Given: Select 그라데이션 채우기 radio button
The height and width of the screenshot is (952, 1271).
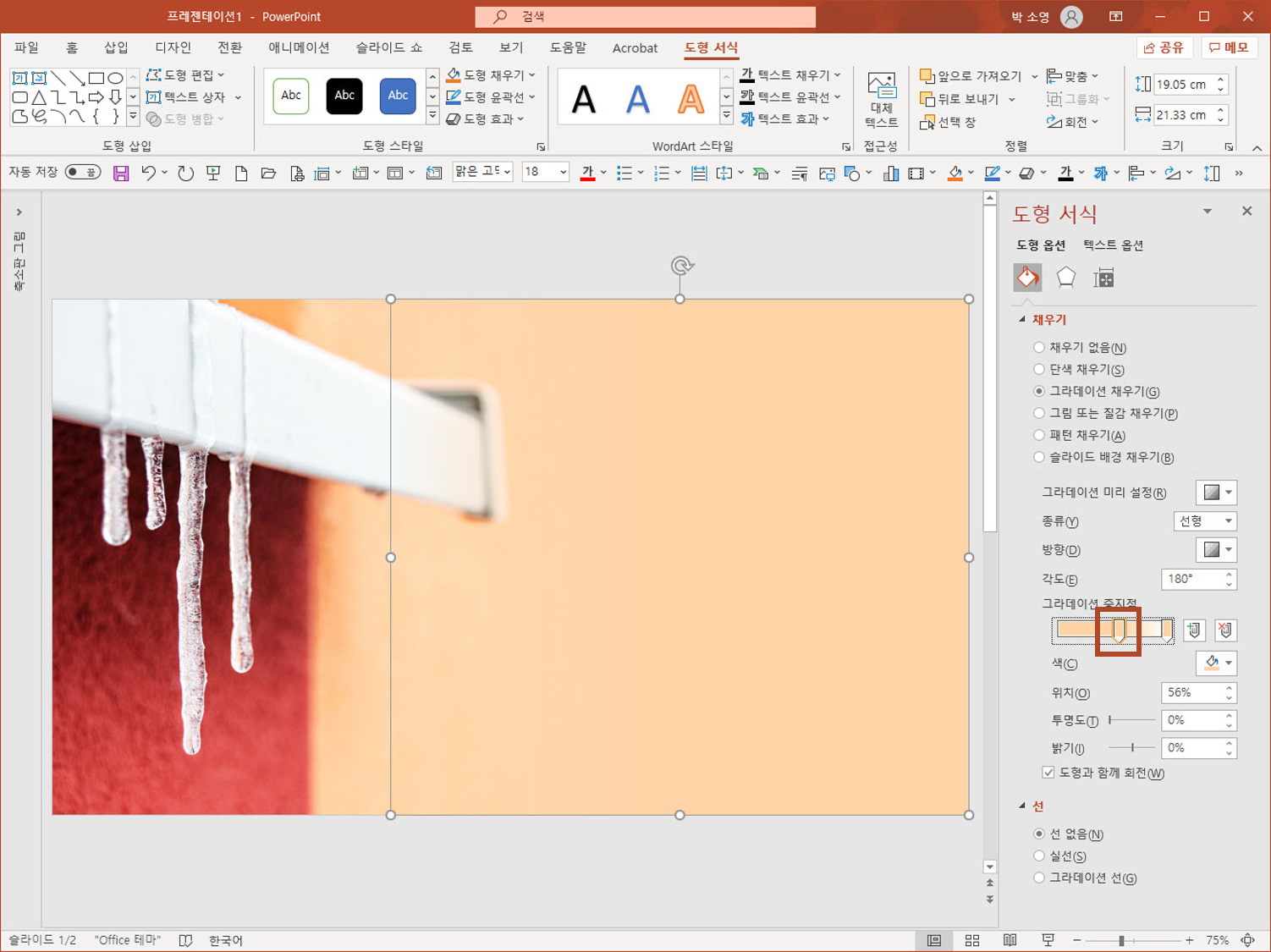Looking at the screenshot, I should [x=1039, y=392].
